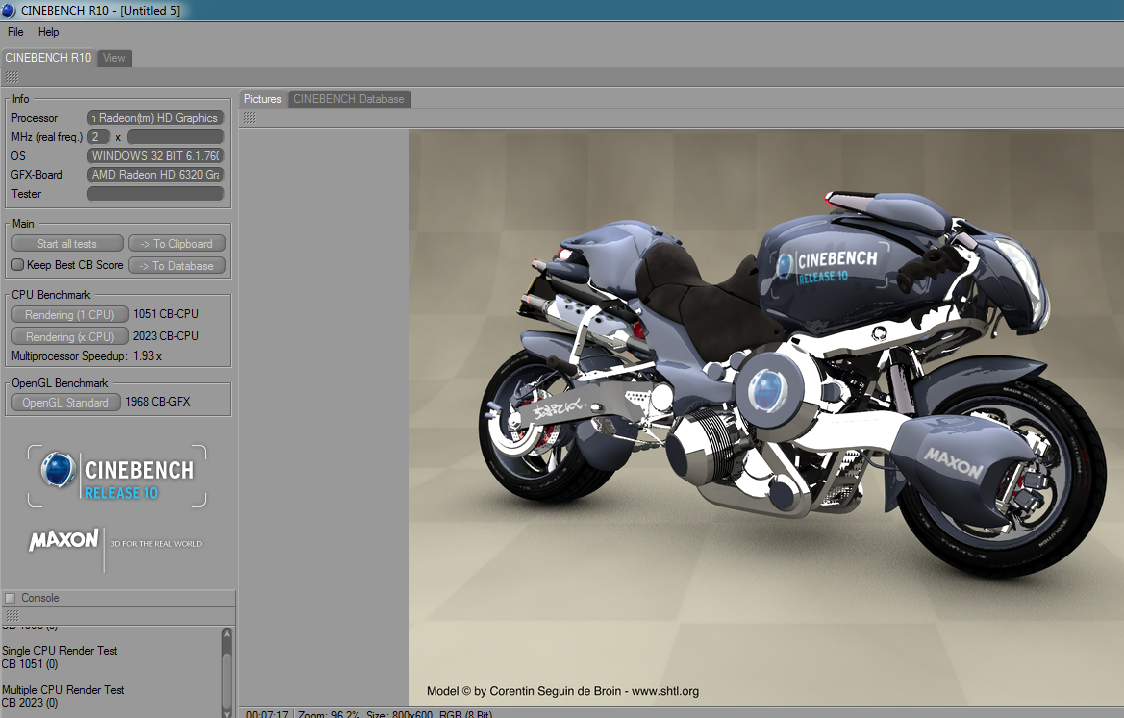This screenshot has width=1124, height=718.
Task: Switch to the CINEBENCH Database tab
Action: tap(348, 99)
